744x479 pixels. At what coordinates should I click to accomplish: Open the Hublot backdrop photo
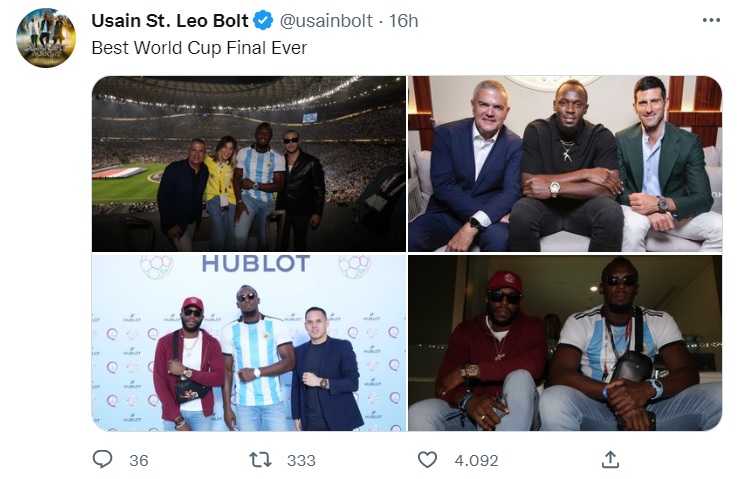[x=249, y=343]
